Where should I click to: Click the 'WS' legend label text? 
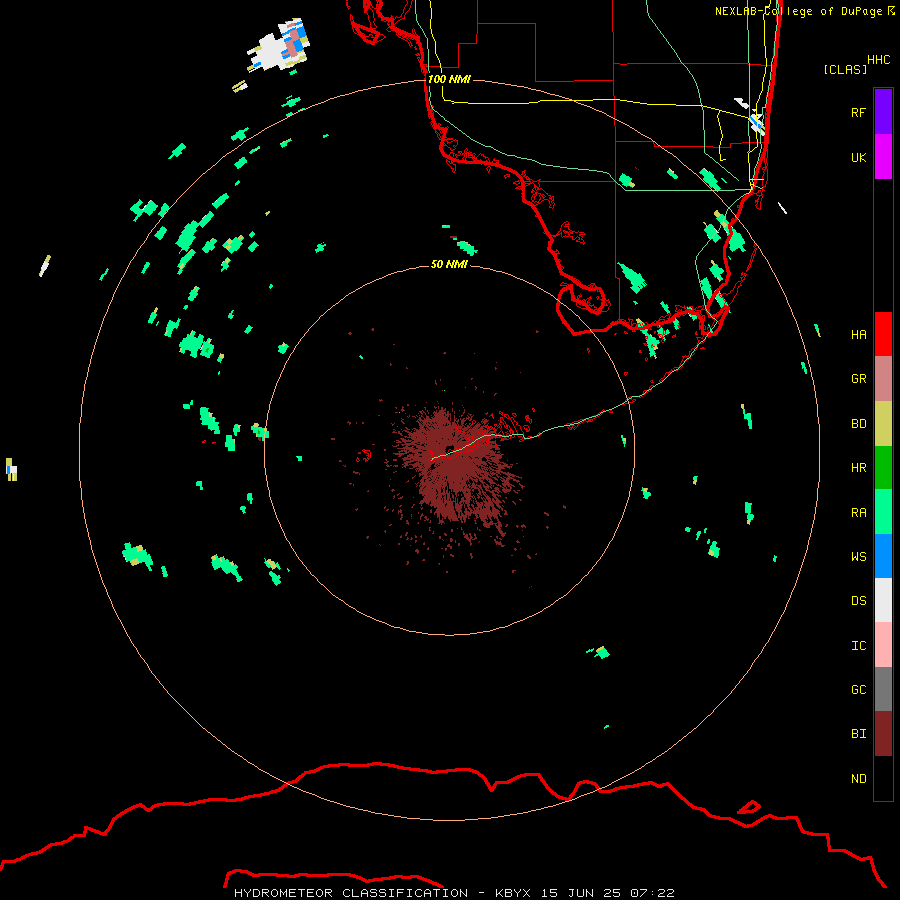[x=858, y=557]
